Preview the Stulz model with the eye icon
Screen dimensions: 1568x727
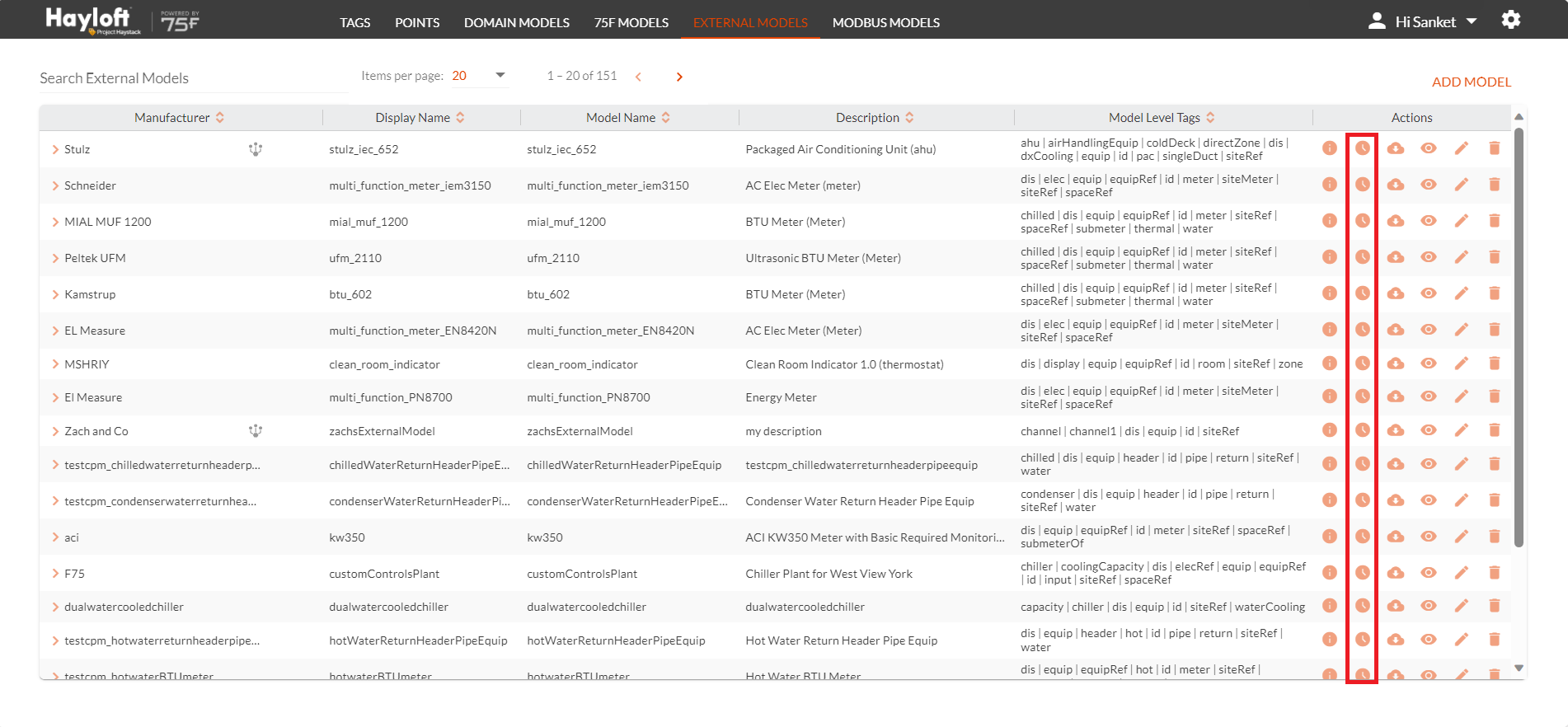click(1429, 148)
